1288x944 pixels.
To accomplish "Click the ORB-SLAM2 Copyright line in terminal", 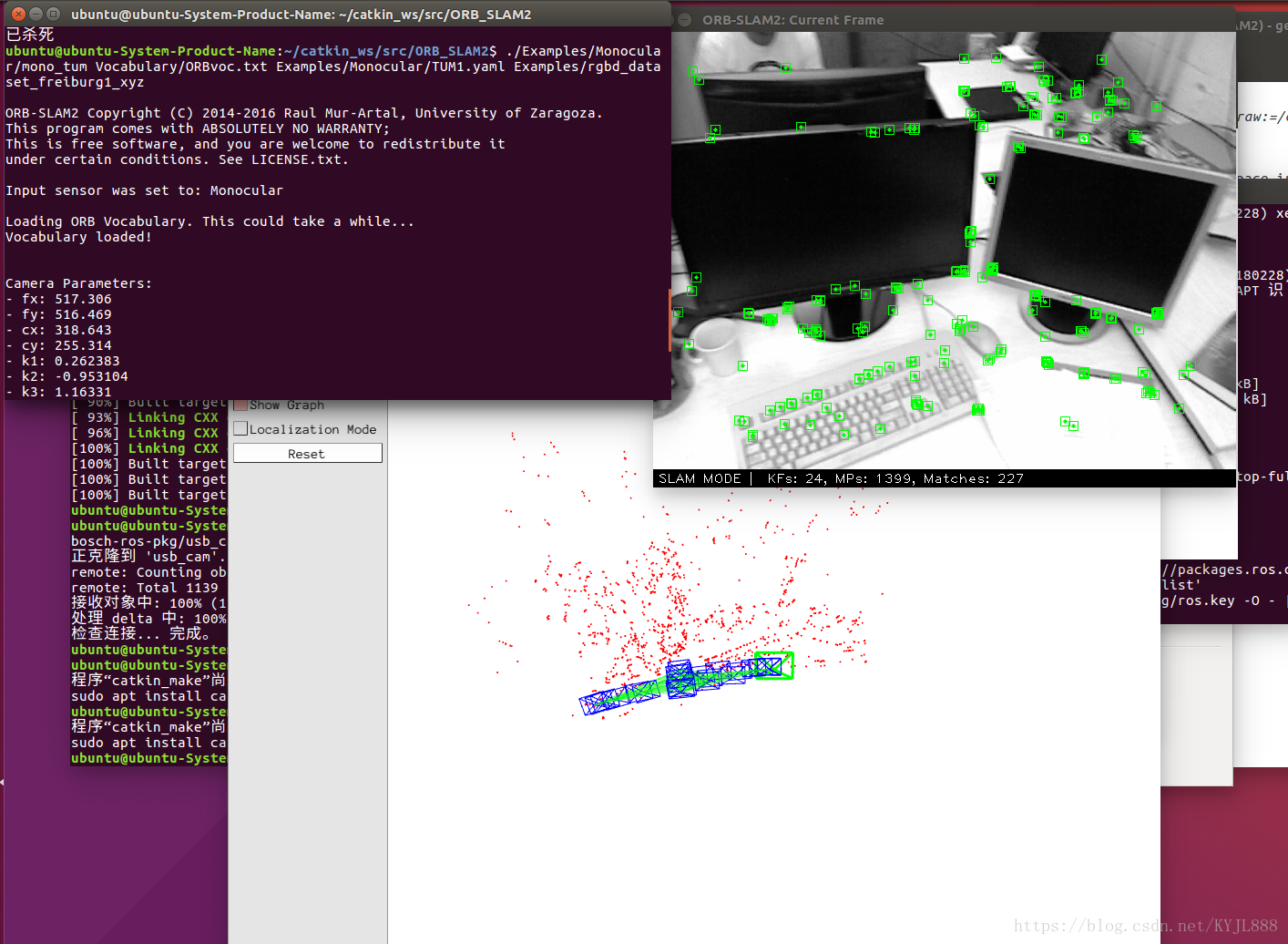I will (x=303, y=113).
